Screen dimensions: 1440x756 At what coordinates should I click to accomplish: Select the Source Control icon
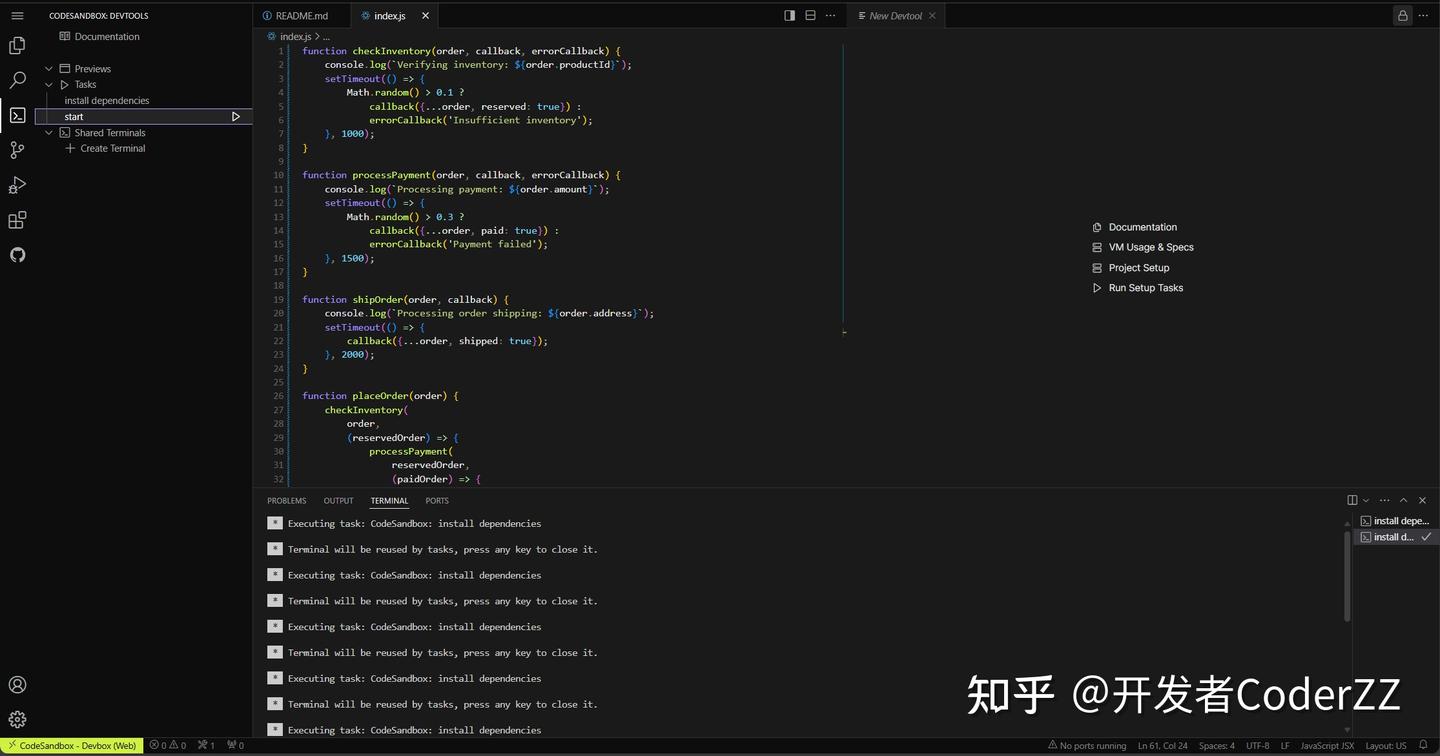coord(17,150)
